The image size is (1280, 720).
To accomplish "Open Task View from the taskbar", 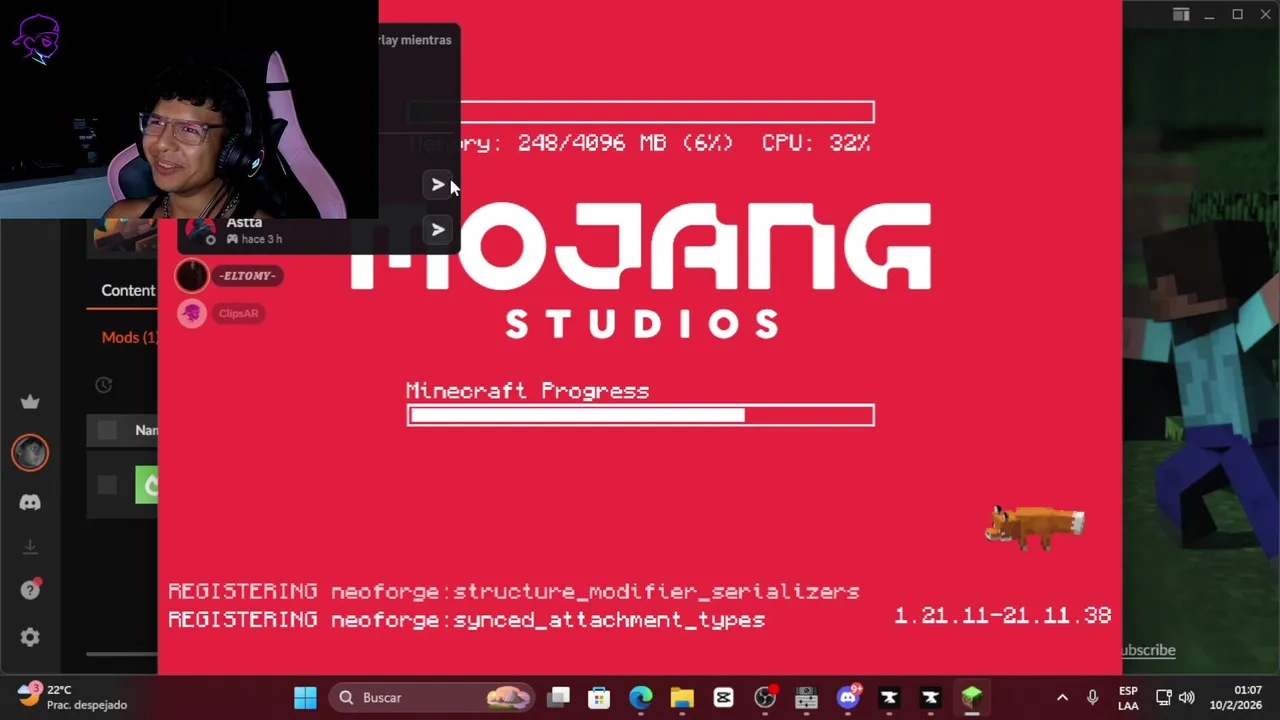I will 559,697.
